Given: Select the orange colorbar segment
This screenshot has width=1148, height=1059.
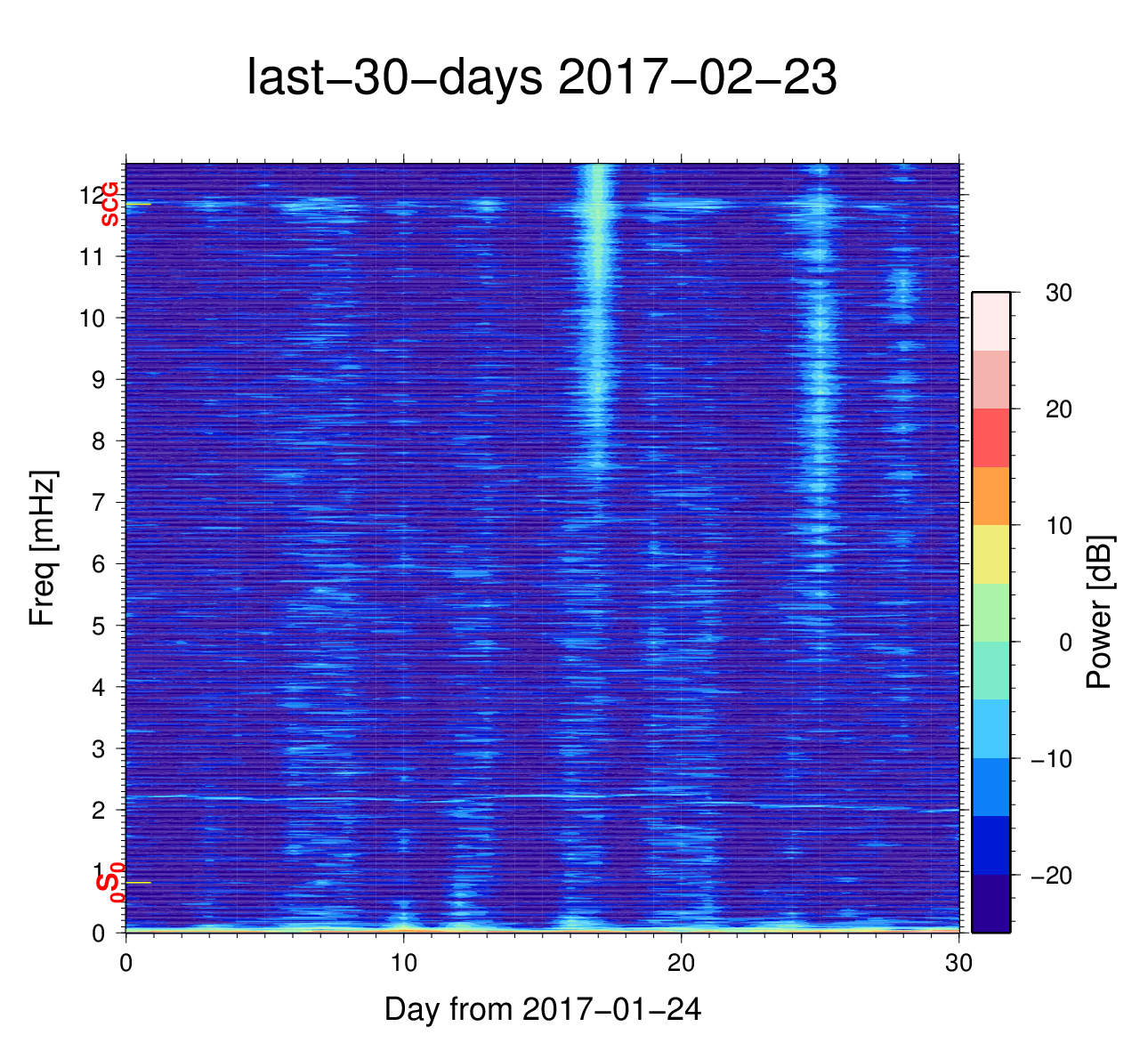Looking at the screenshot, I should pos(990,496).
